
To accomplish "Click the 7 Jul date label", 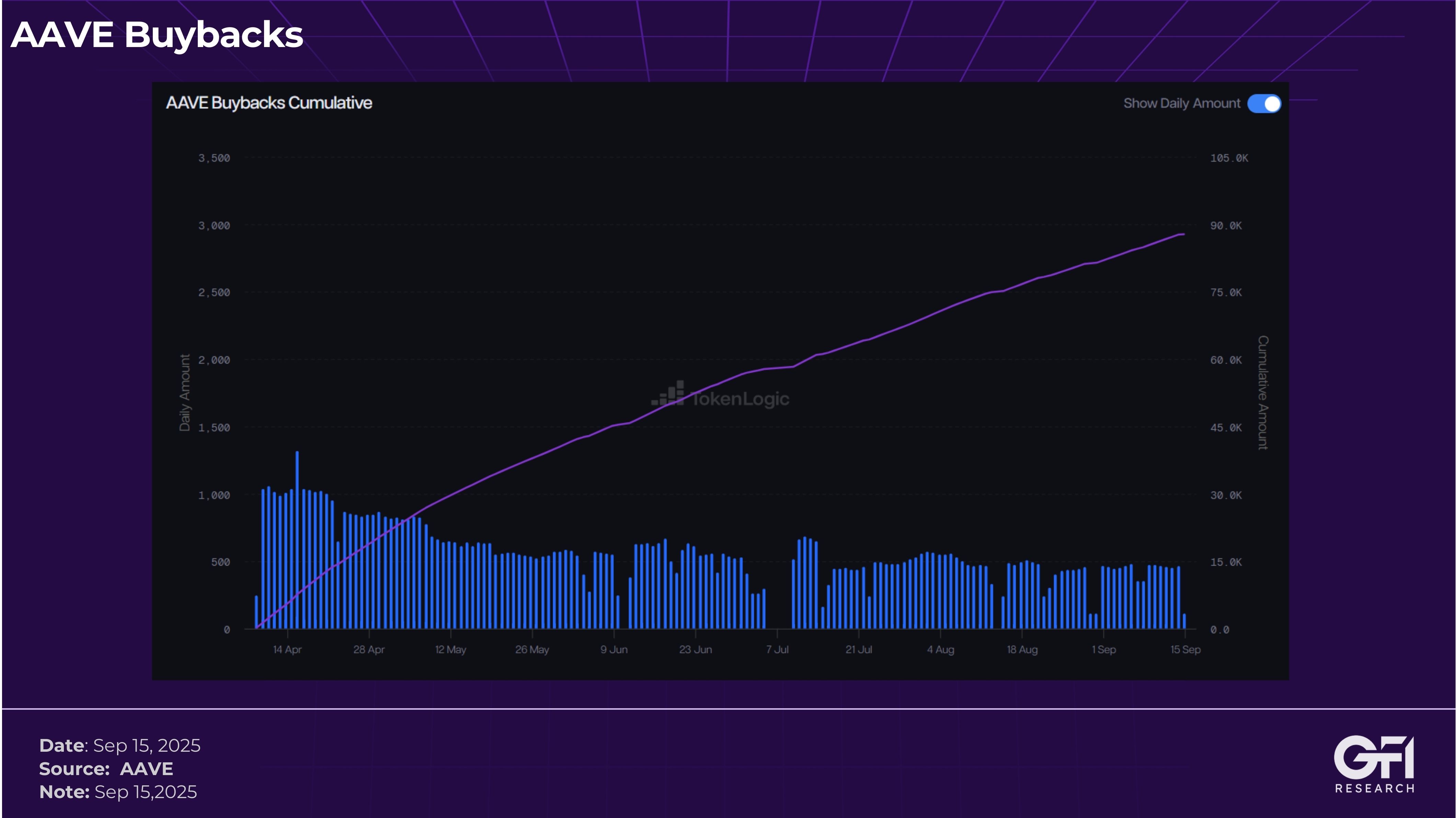I will 777,649.
